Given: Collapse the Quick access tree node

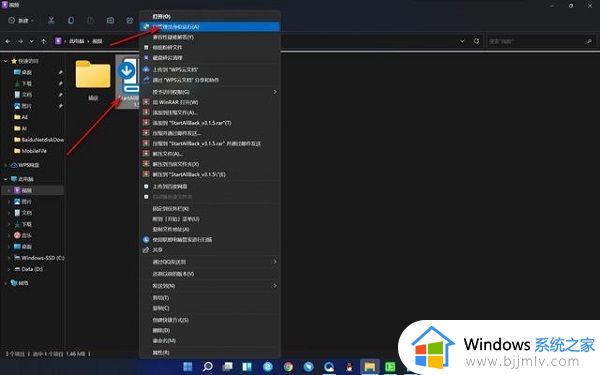Looking at the screenshot, I should (5, 61).
